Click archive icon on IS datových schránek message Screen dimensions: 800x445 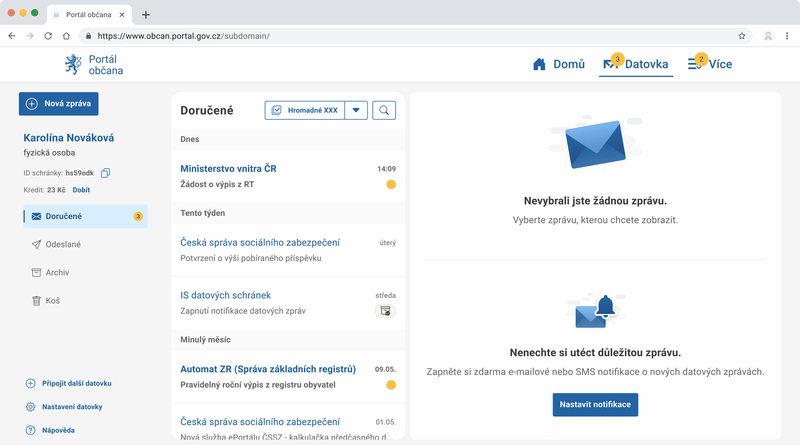coord(385,311)
